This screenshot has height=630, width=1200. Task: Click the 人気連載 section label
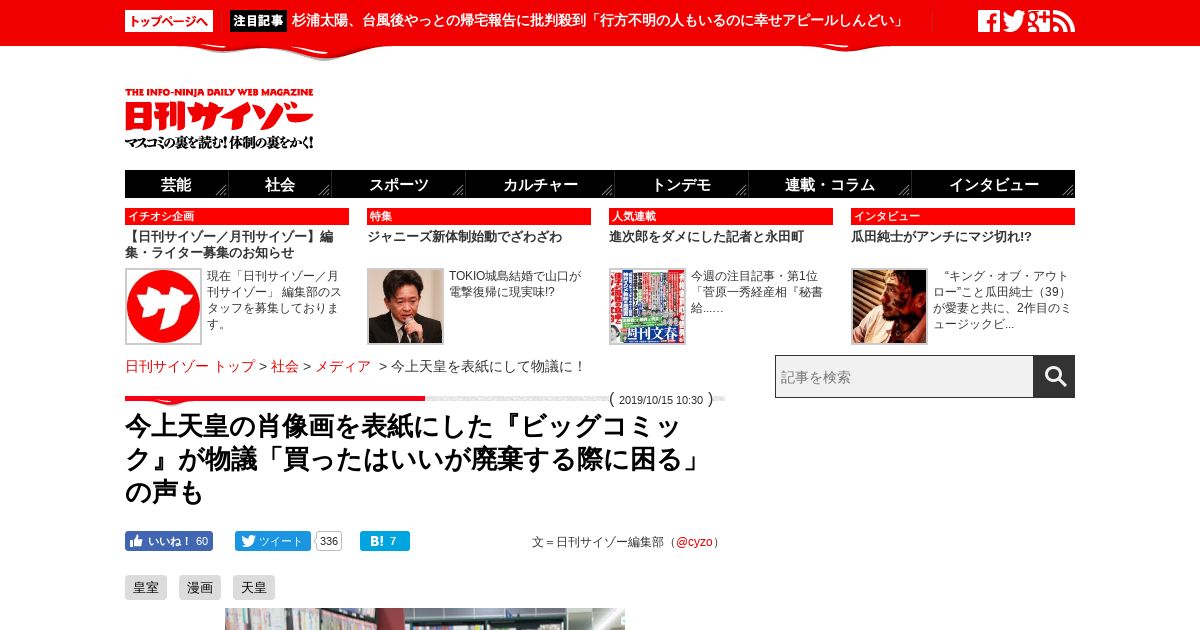[x=721, y=216]
